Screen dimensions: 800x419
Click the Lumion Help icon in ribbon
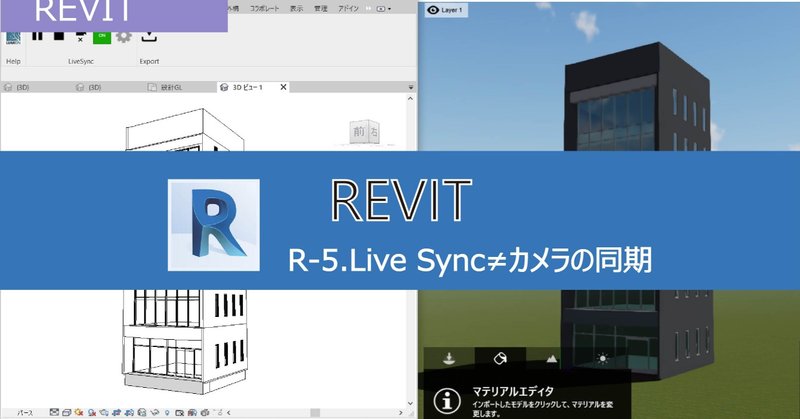tap(13, 38)
